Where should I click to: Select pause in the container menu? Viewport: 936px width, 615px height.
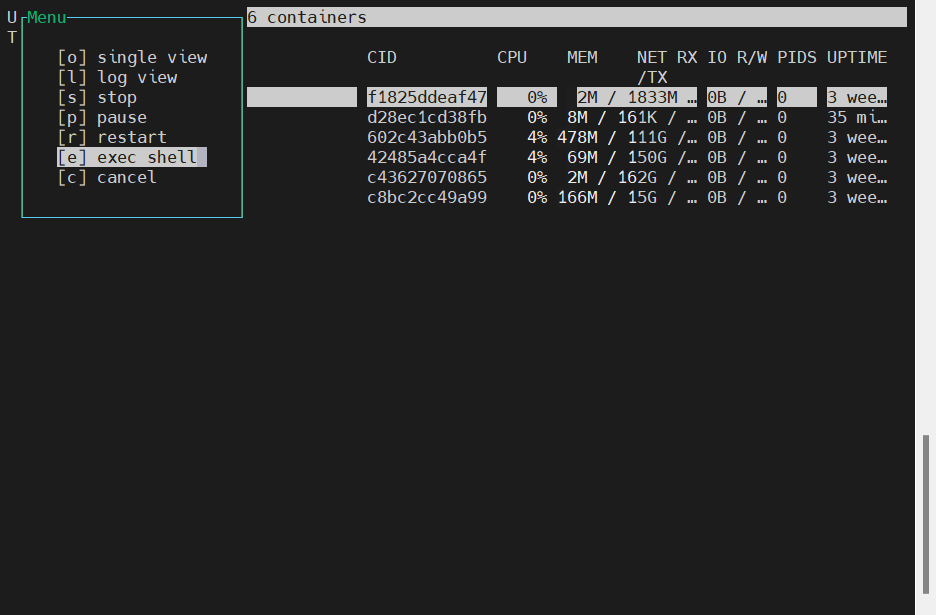click(x=102, y=117)
